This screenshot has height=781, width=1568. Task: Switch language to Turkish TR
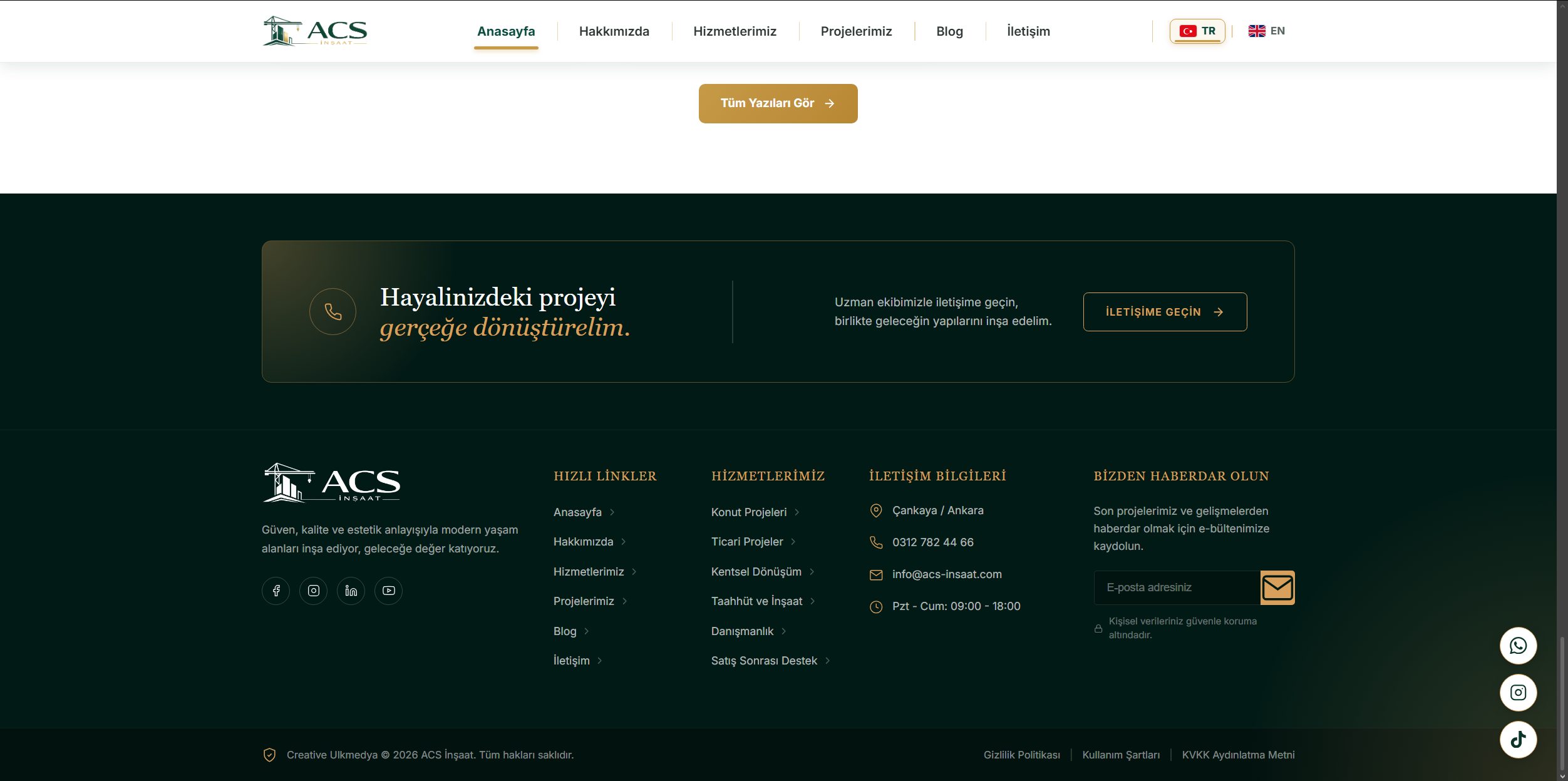(x=1197, y=31)
